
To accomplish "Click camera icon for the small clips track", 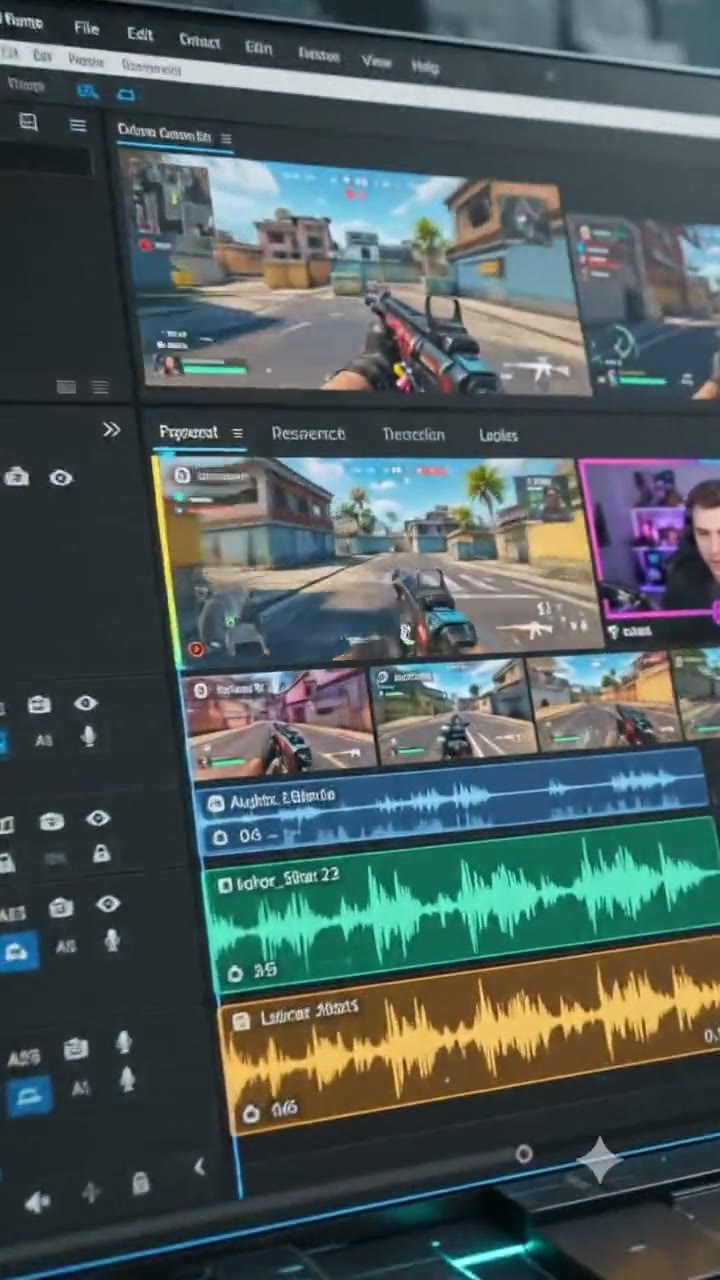I will pos(39,705).
